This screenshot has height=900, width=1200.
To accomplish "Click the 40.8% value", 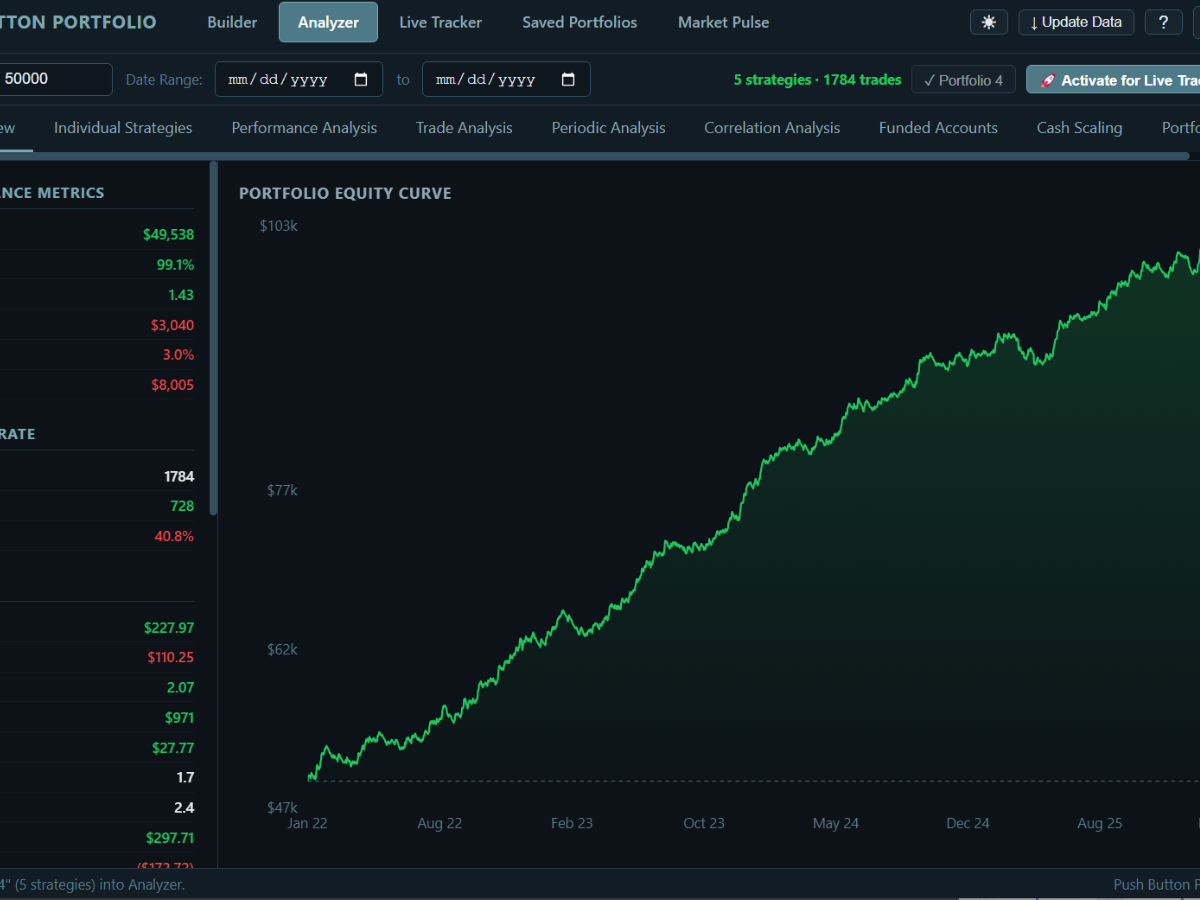I will point(174,536).
